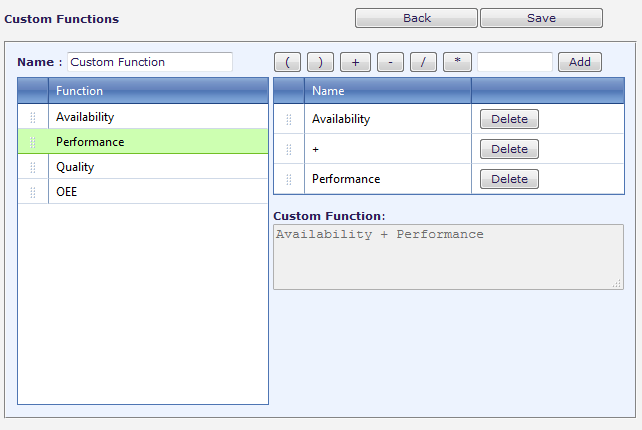Click the Name input field
The image size is (642, 430).
149,62
